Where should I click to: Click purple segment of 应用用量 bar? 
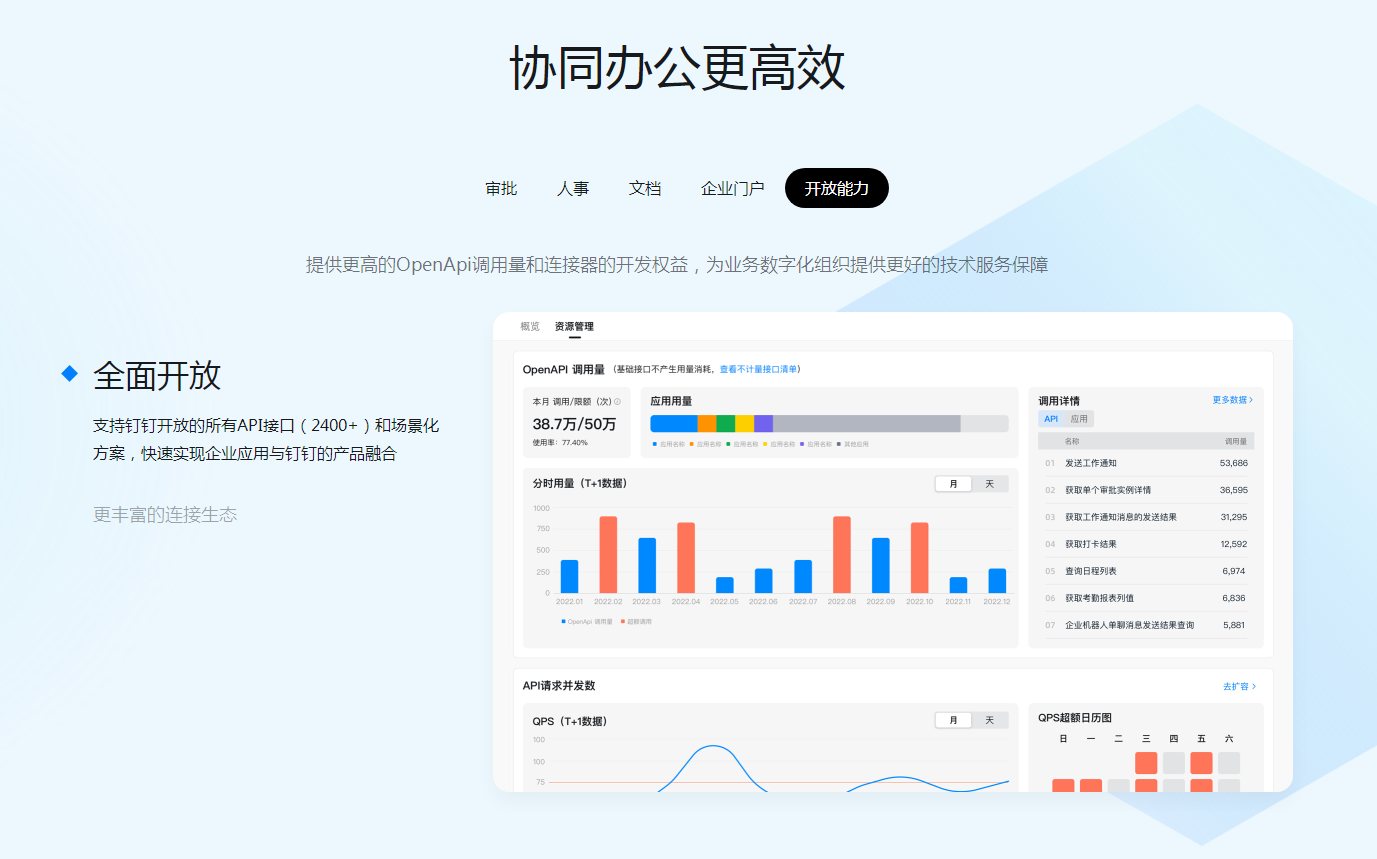[763, 423]
